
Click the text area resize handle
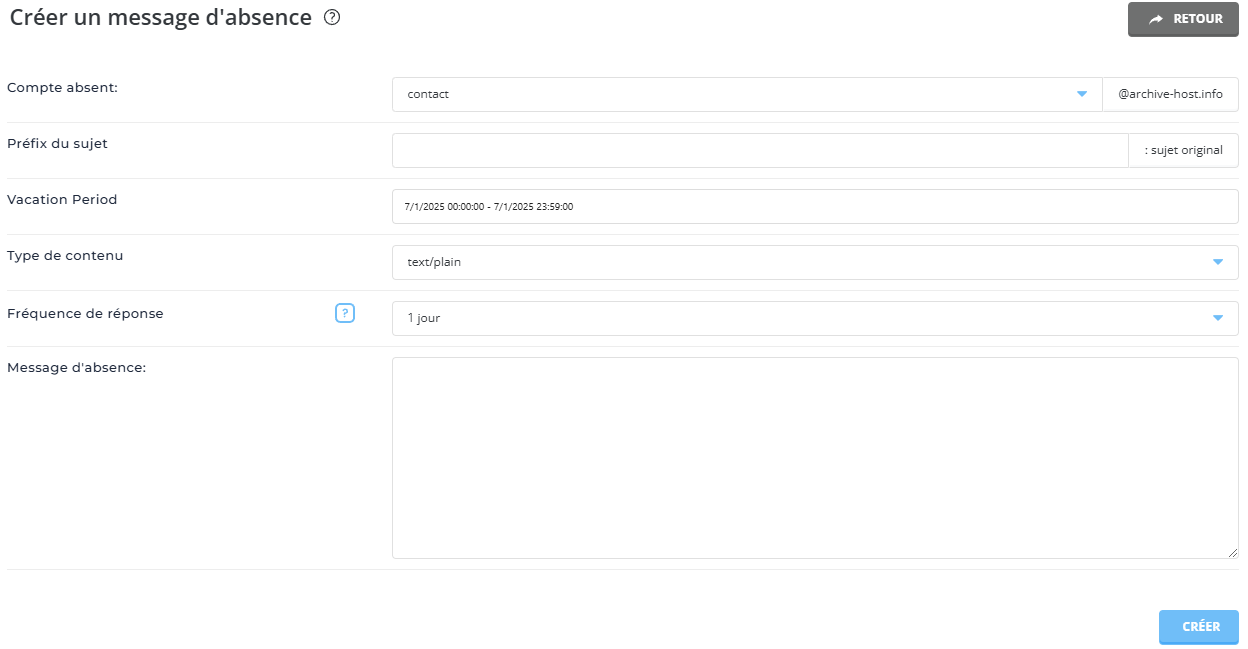(x=1233, y=553)
